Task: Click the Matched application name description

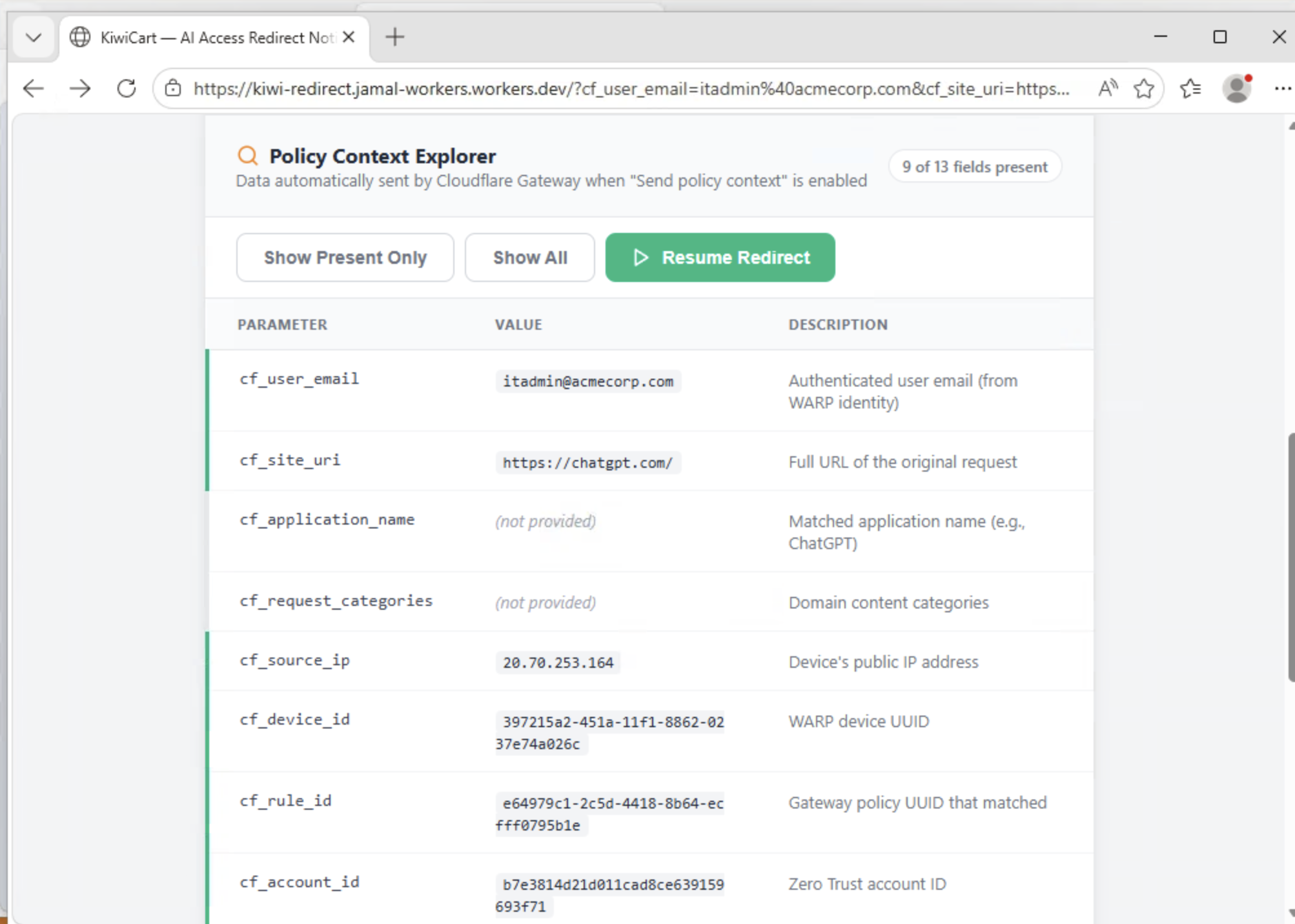Action: click(906, 532)
